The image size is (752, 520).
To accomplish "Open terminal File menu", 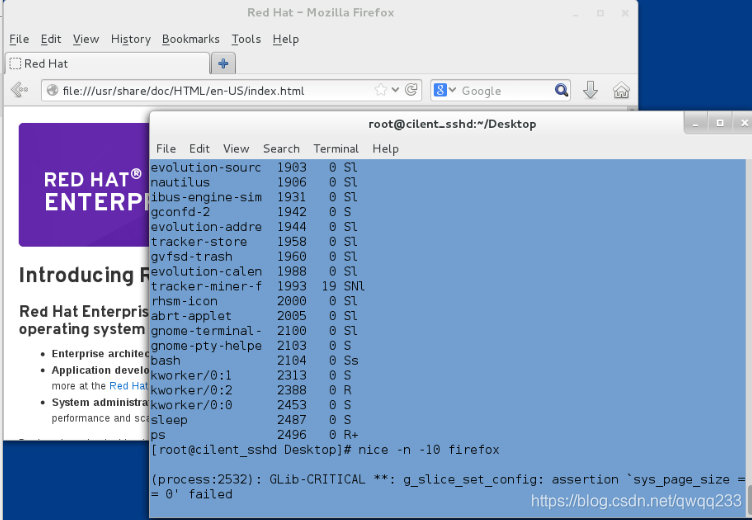I will (166, 149).
